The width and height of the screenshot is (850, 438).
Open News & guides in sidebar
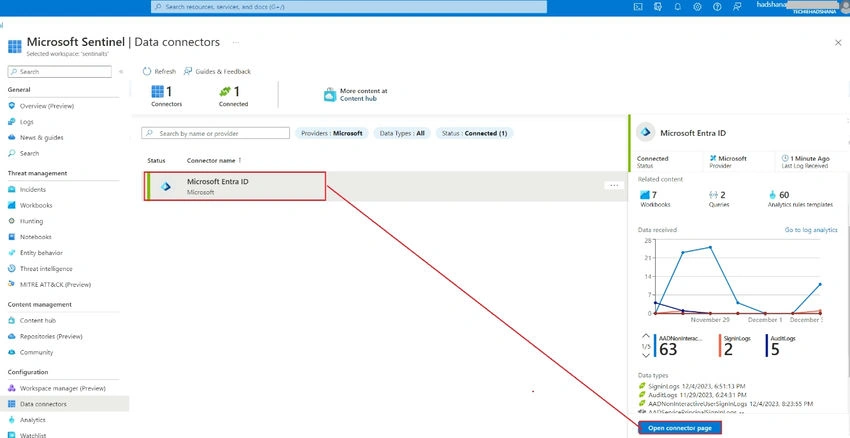point(41,138)
